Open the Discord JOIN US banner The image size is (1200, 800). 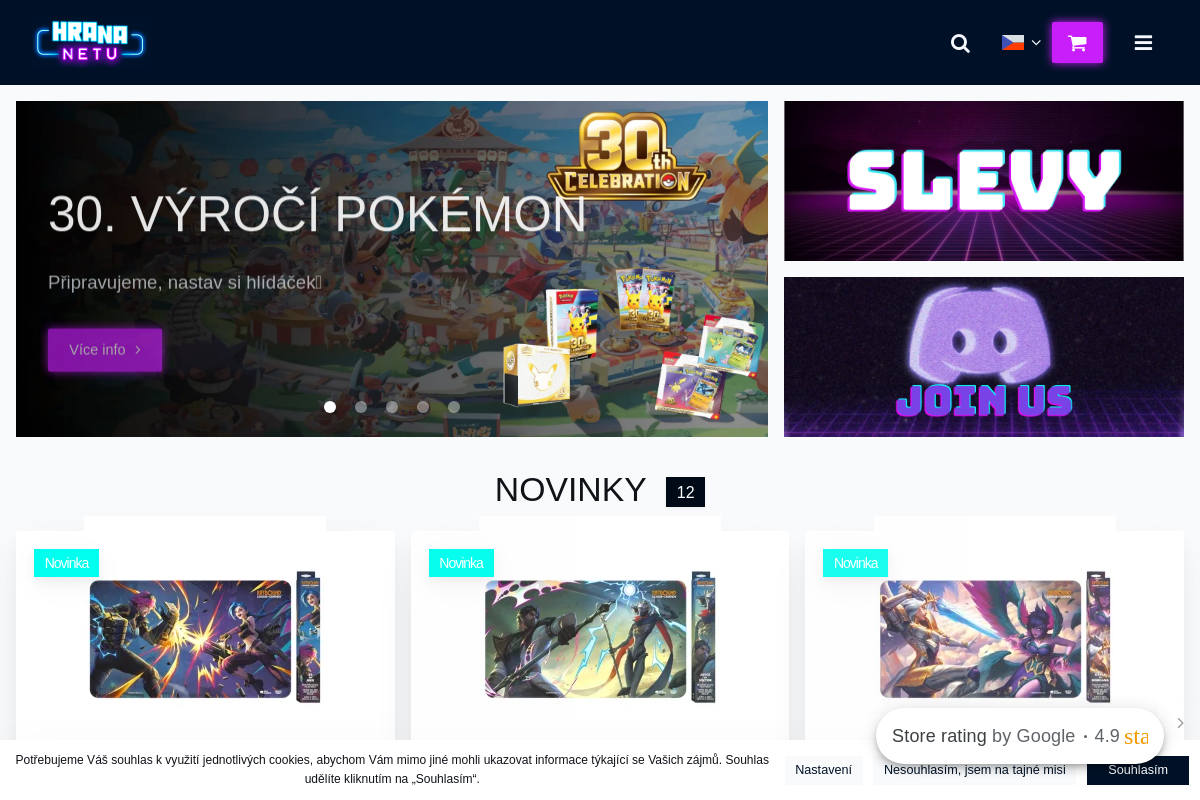point(984,357)
